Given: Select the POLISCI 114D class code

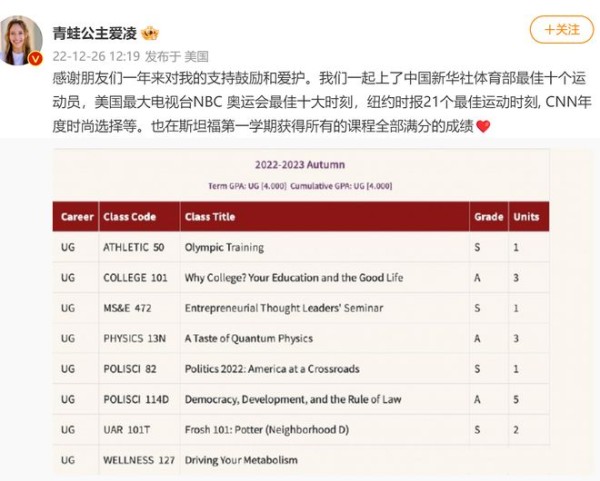Looking at the screenshot, I should point(136,399).
